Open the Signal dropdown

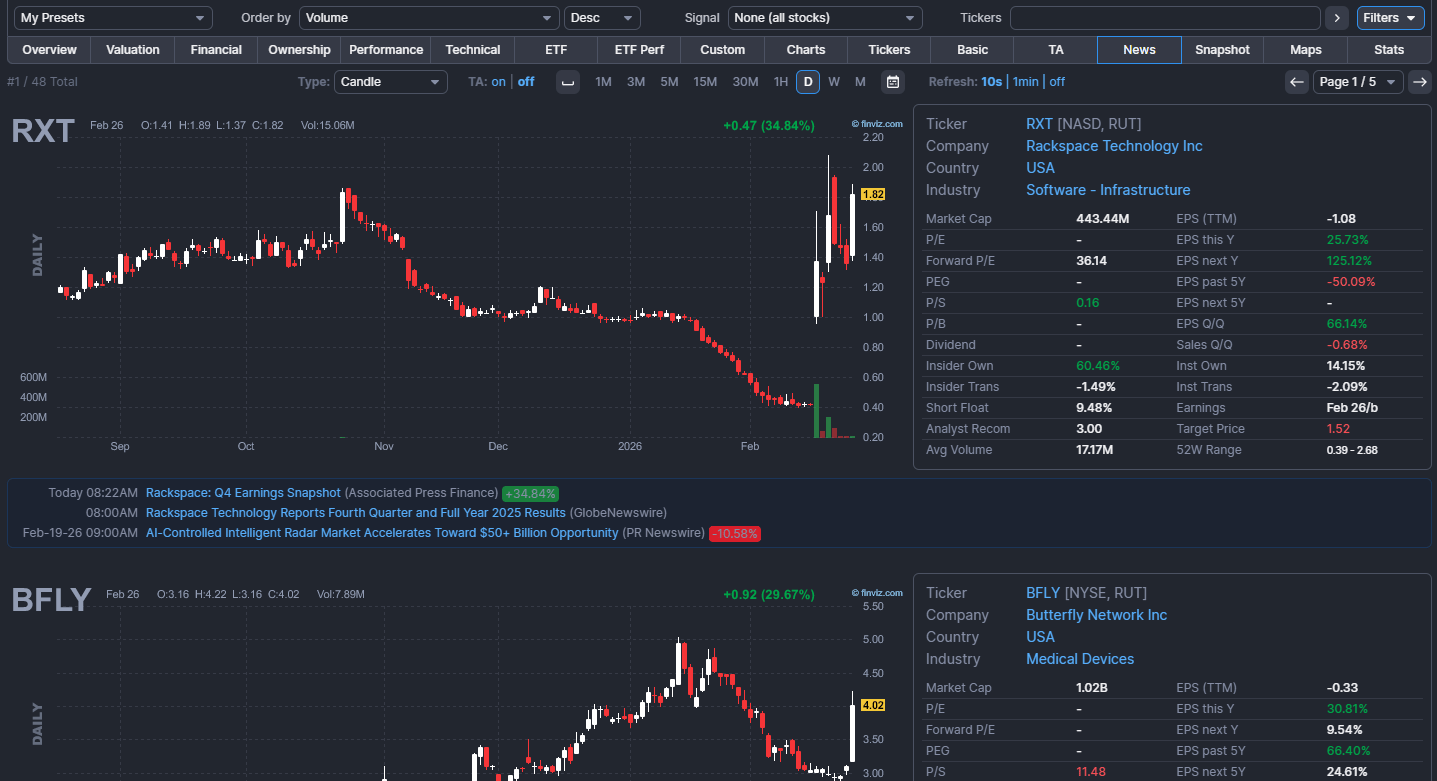tap(825, 18)
